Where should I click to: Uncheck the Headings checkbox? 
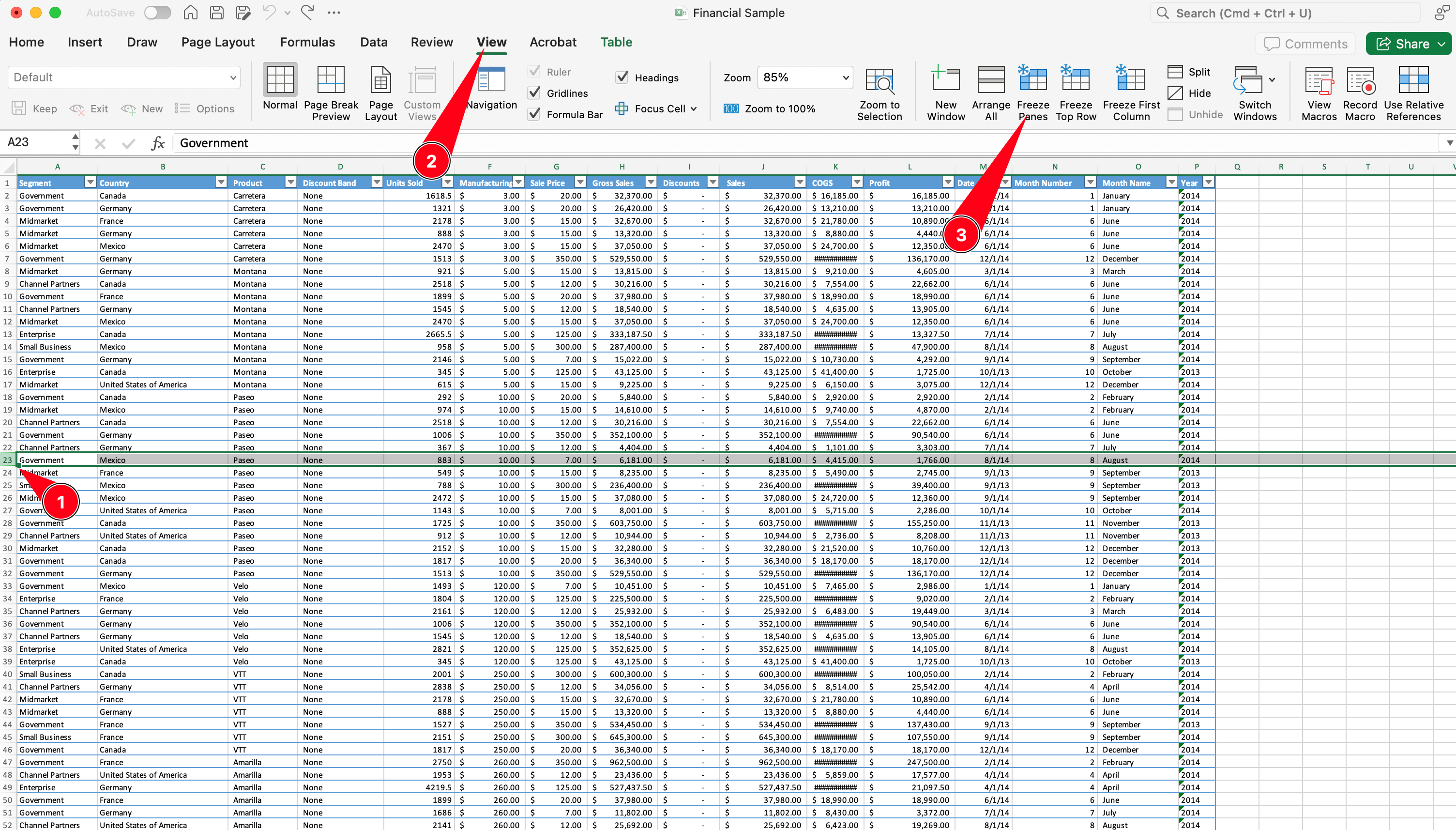[x=622, y=77]
